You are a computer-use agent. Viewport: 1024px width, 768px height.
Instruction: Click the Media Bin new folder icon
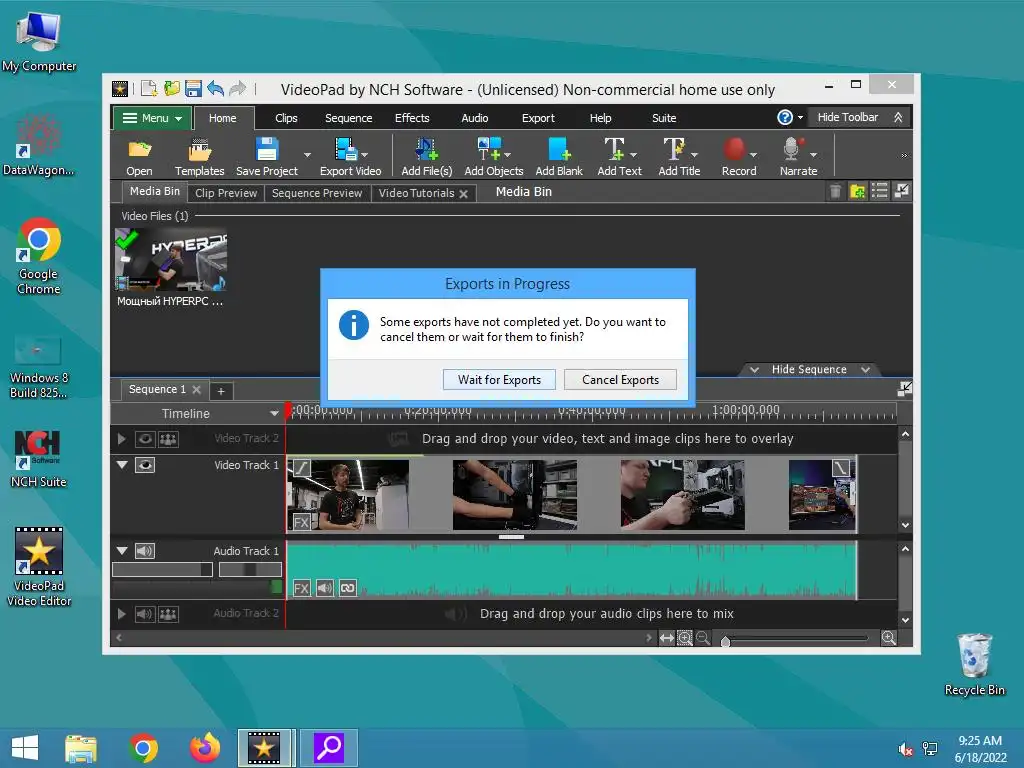point(857,191)
